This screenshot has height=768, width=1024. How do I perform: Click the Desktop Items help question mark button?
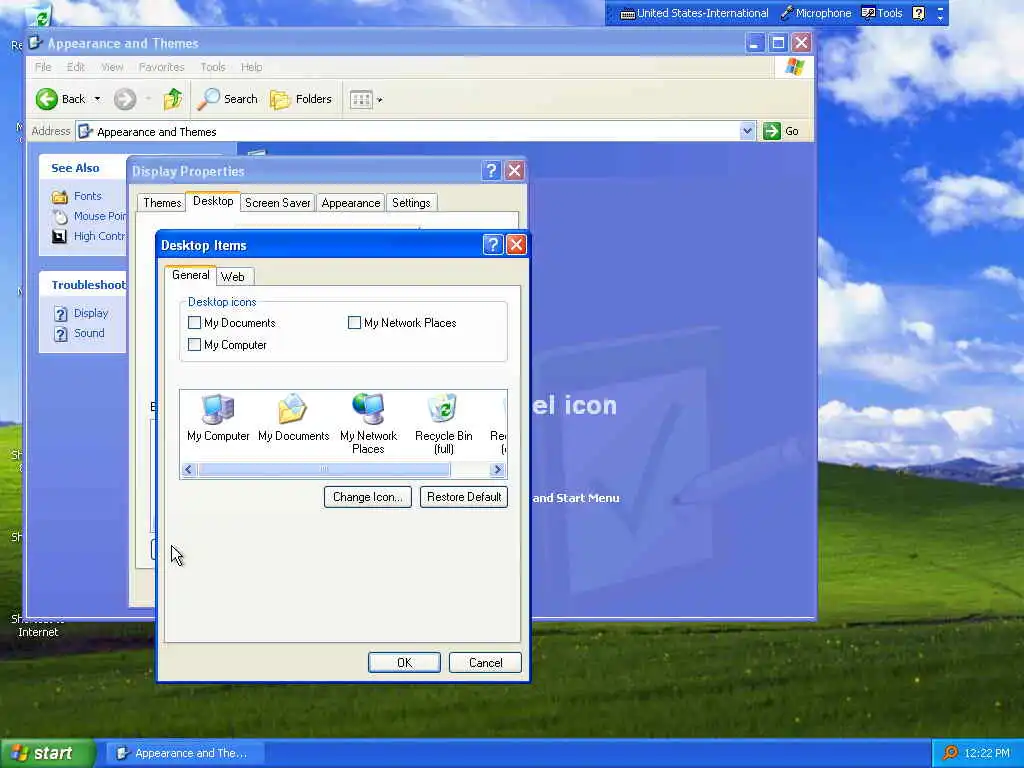(493, 245)
